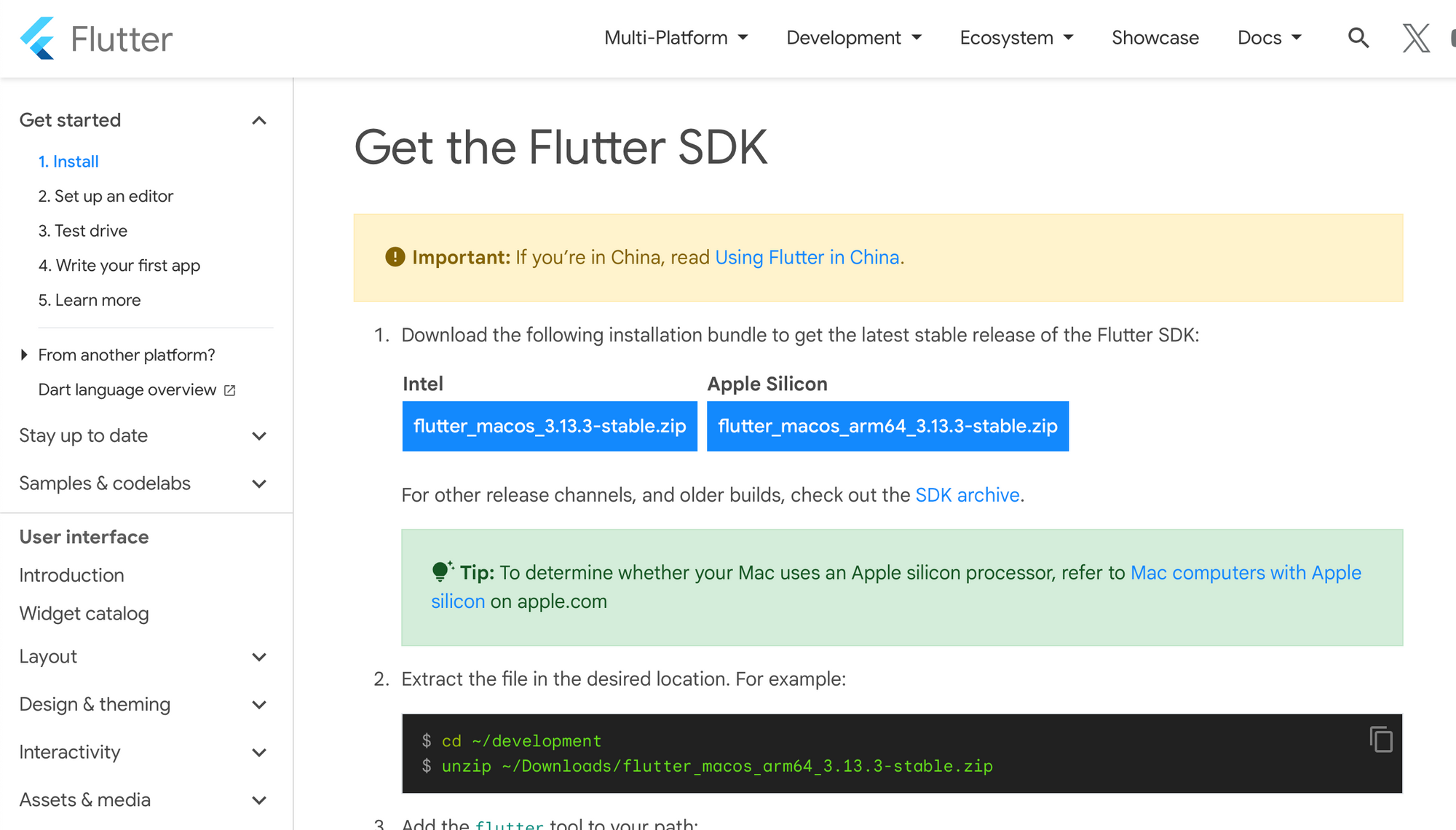
Task: Expand the Stay up to date section
Action: [259, 436]
